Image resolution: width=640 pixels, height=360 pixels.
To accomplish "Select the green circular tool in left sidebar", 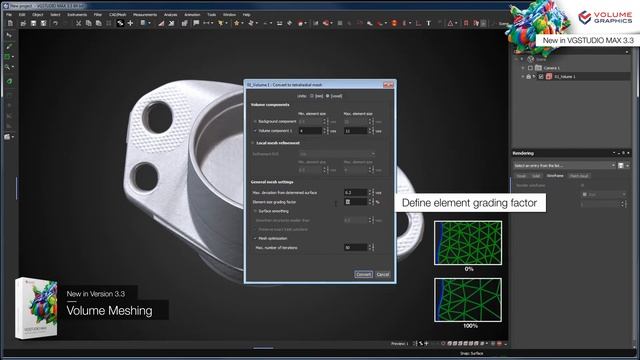I will (x=9, y=81).
